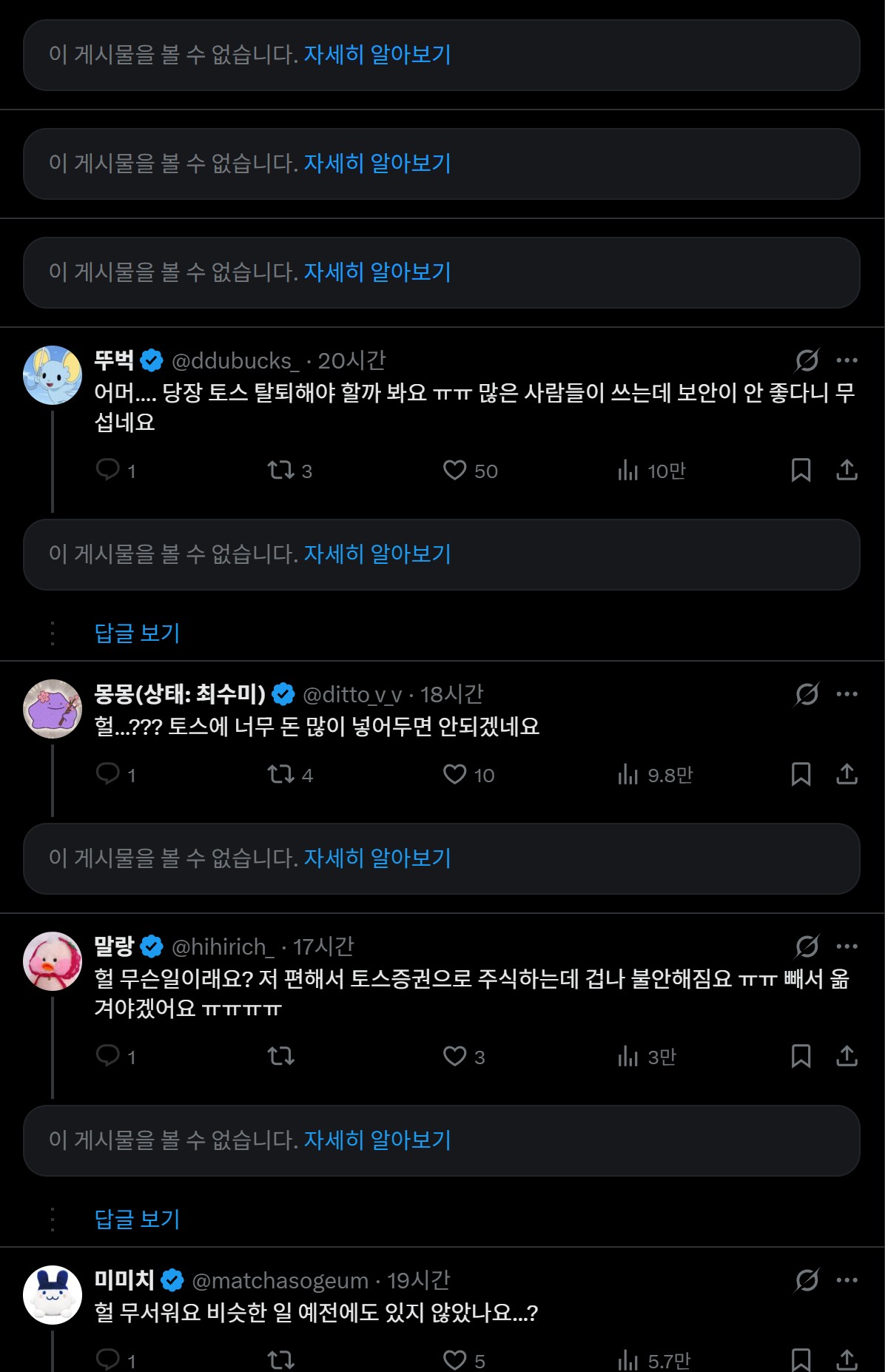Reply to the post by @hihirich_
This screenshot has height=1372, width=885.
[109, 1055]
